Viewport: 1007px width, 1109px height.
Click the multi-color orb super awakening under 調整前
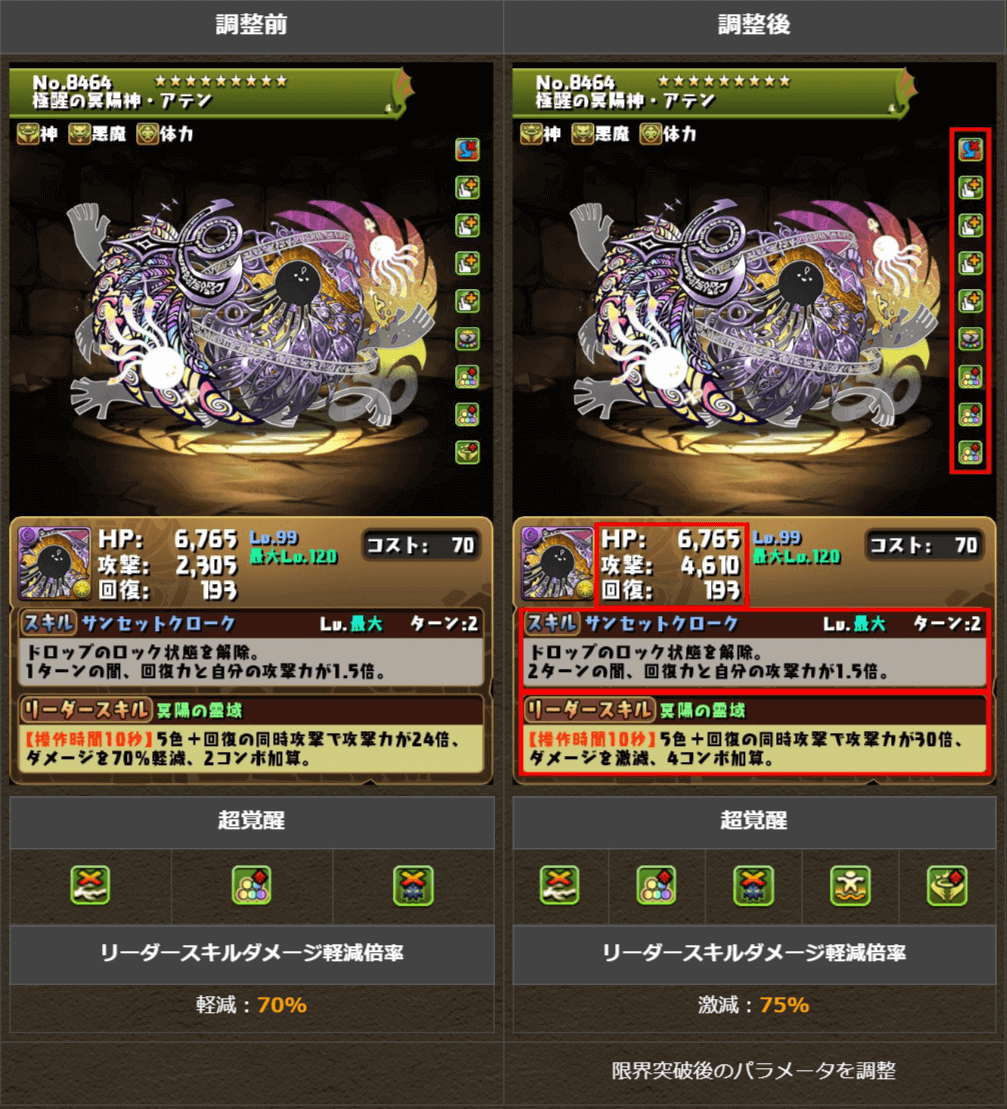[x=252, y=885]
